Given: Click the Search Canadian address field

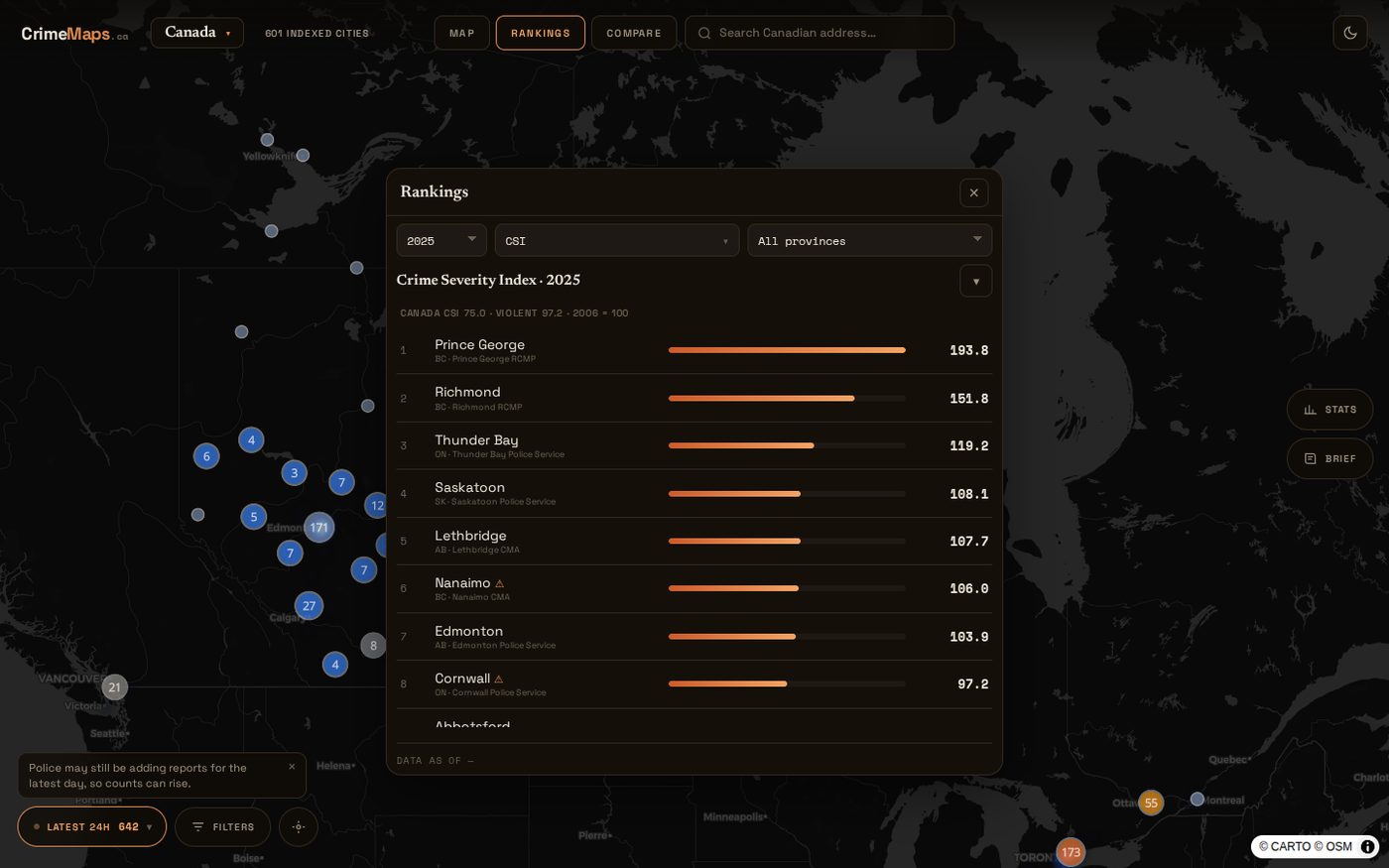Looking at the screenshot, I should [x=820, y=33].
